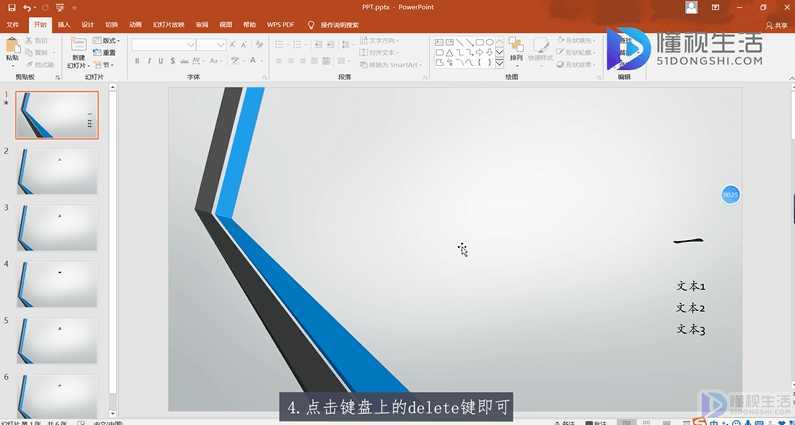The width and height of the screenshot is (795, 425).
Task: Click the Save icon in the quick access toolbar
Action: click(12, 8)
